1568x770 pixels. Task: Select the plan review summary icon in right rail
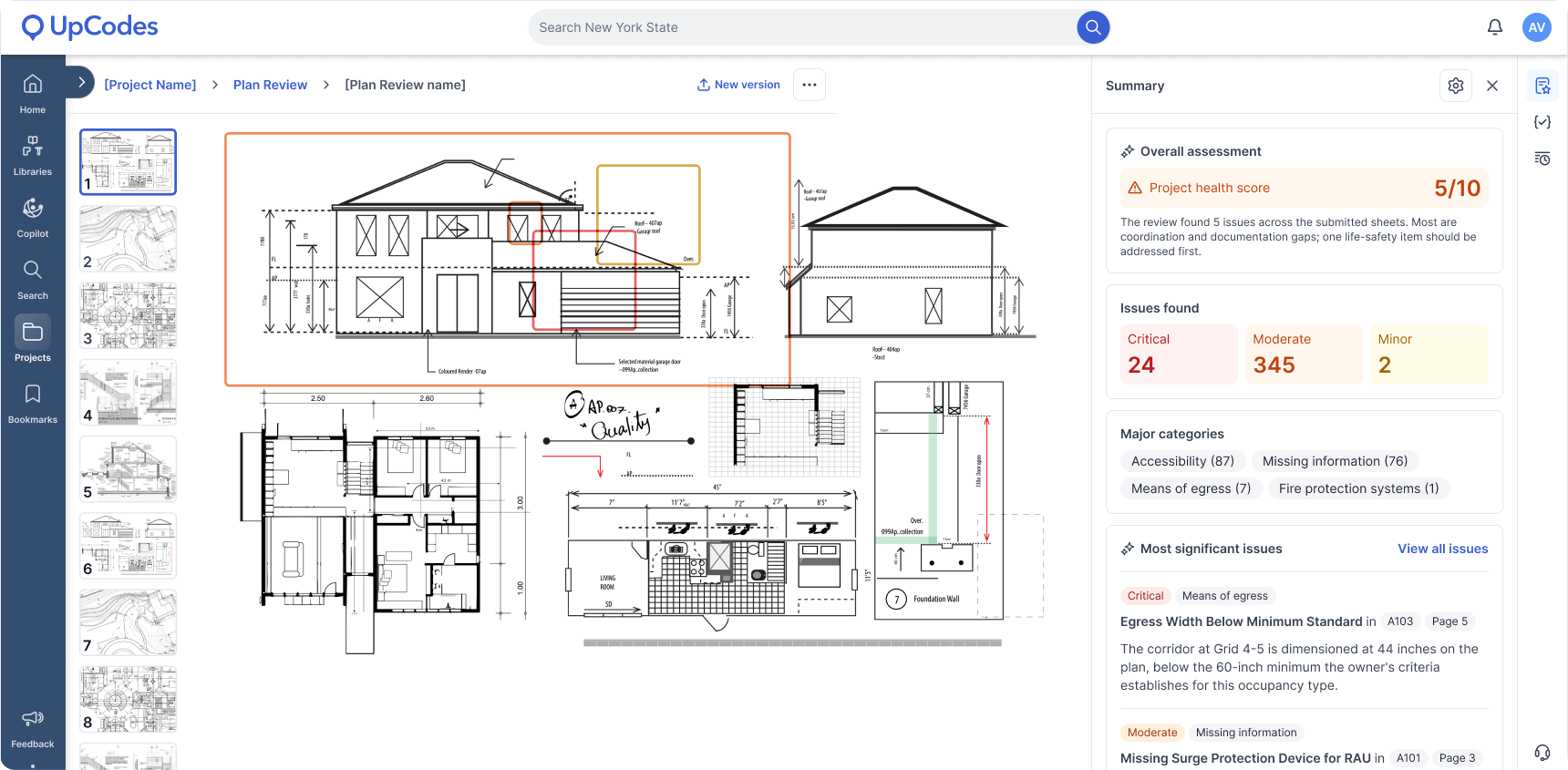(x=1542, y=86)
